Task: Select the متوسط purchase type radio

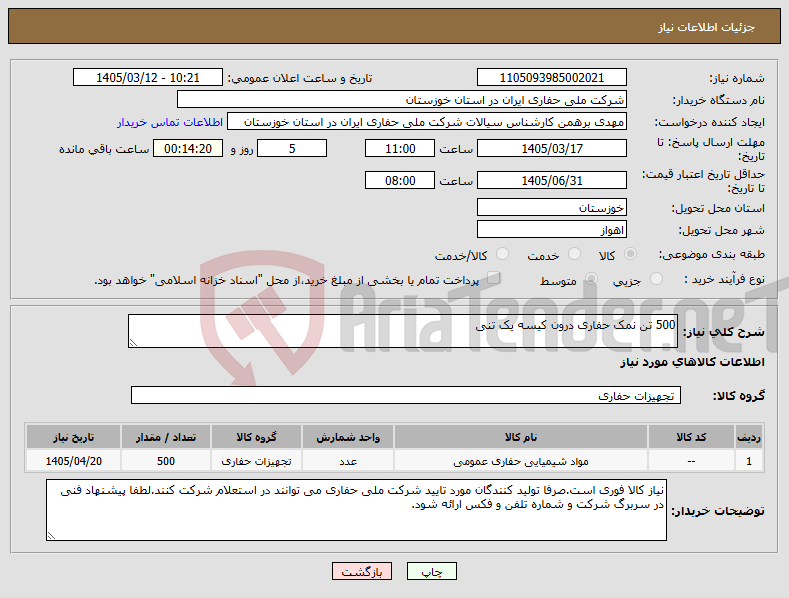Action: pos(591,279)
